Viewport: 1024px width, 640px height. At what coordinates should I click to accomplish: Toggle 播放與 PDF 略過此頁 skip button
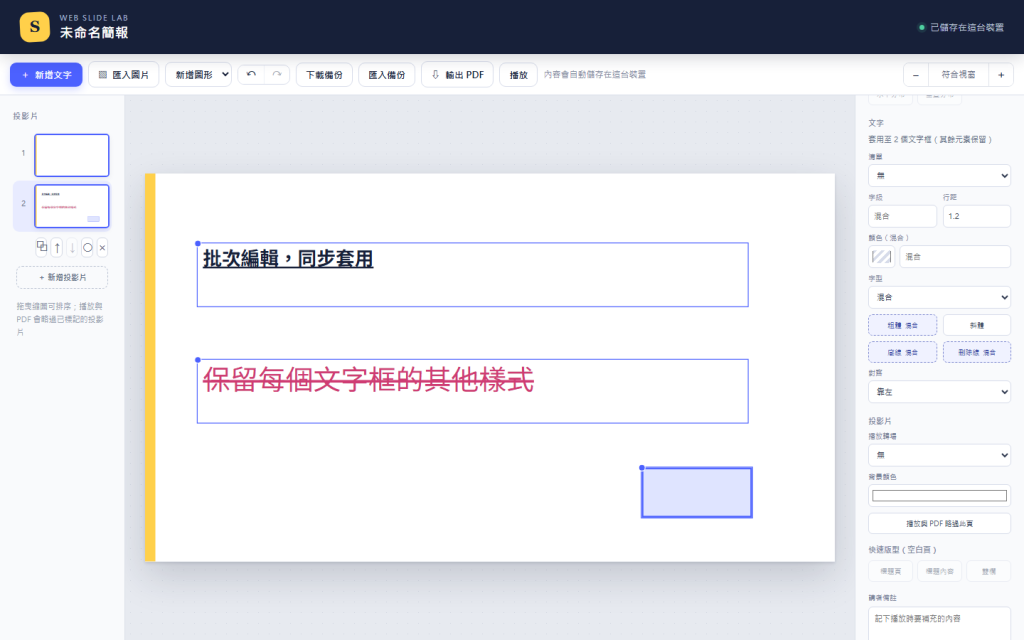939,524
